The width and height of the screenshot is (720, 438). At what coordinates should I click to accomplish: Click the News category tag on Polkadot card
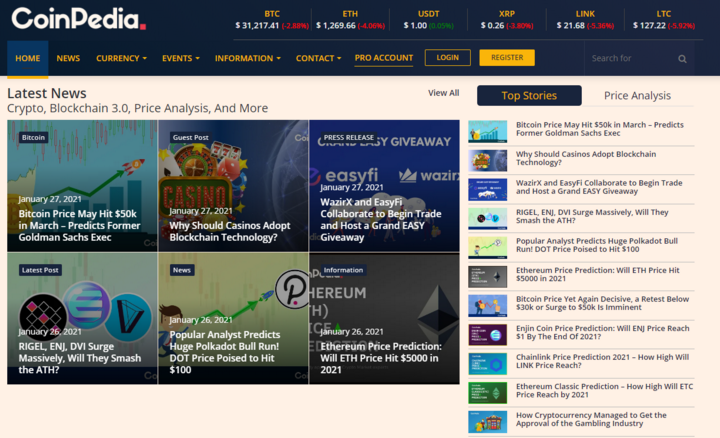[182, 270]
